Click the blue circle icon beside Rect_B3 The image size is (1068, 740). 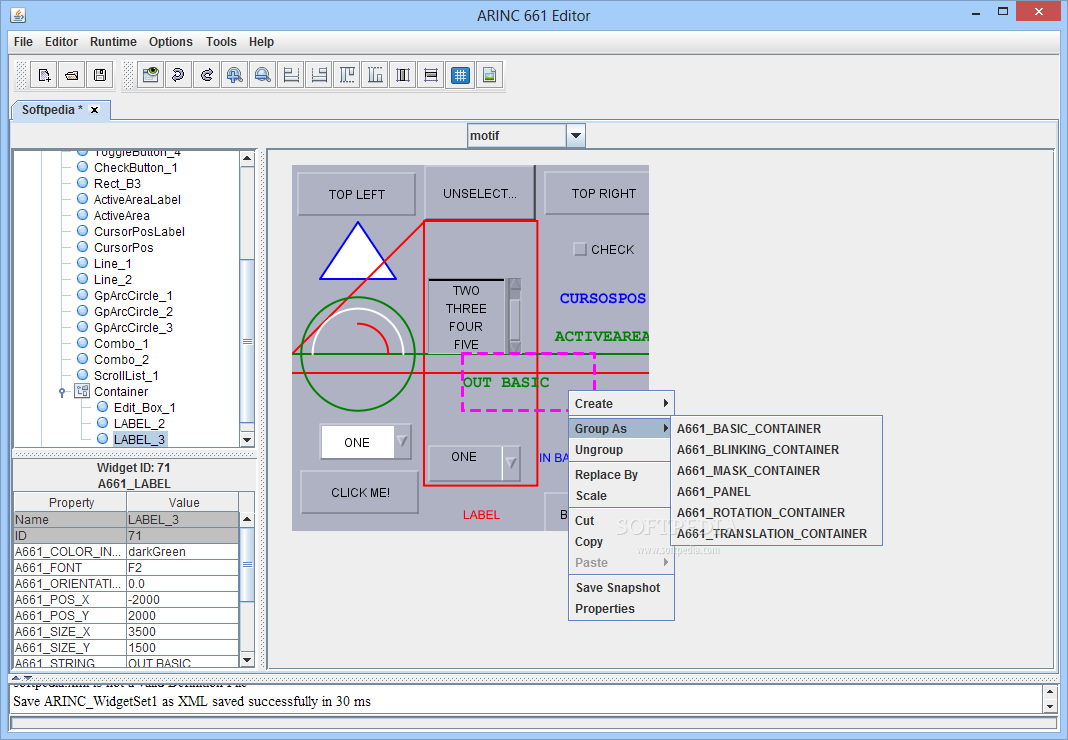tap(82, 183)
